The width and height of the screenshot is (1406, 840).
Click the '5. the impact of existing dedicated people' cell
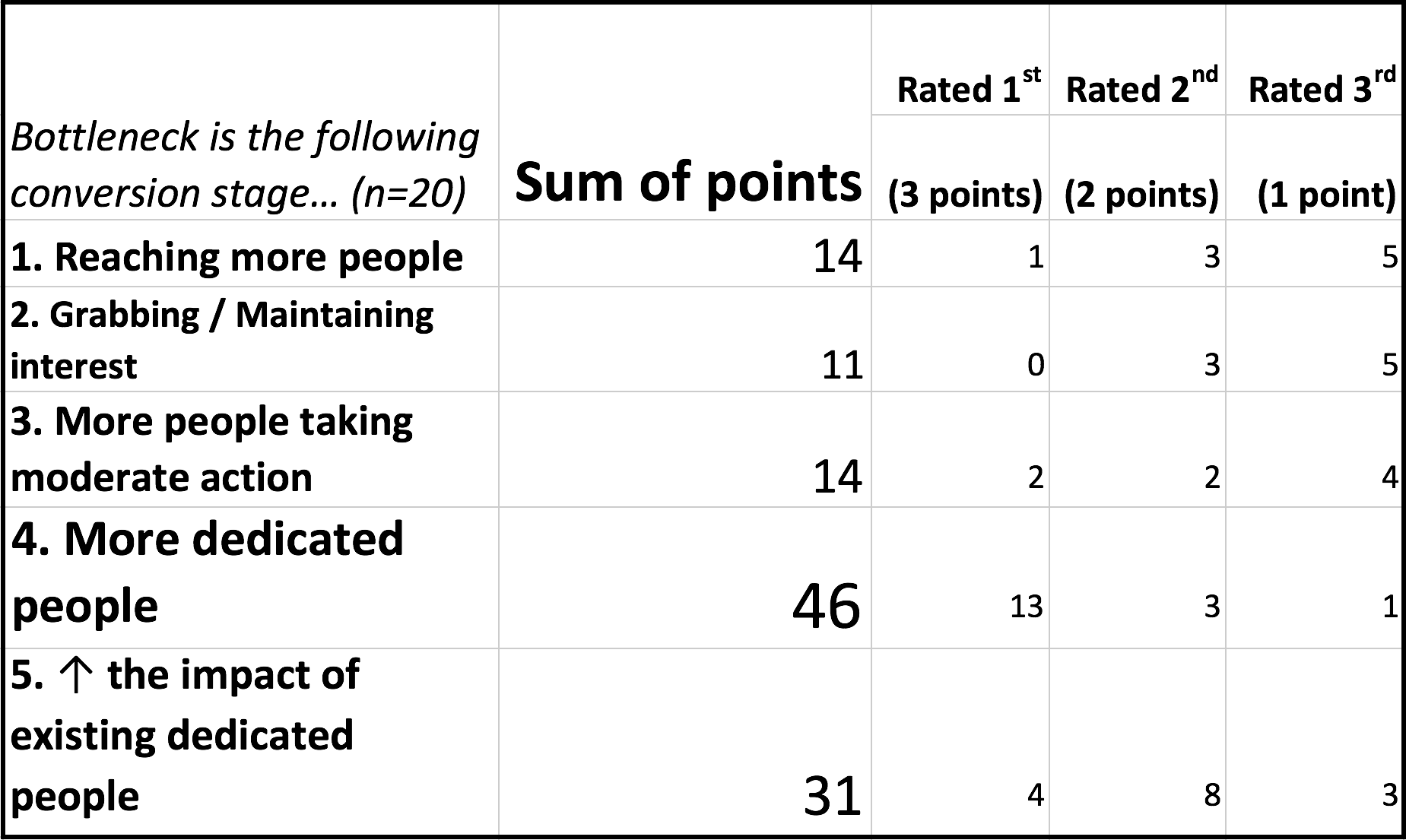252,742
